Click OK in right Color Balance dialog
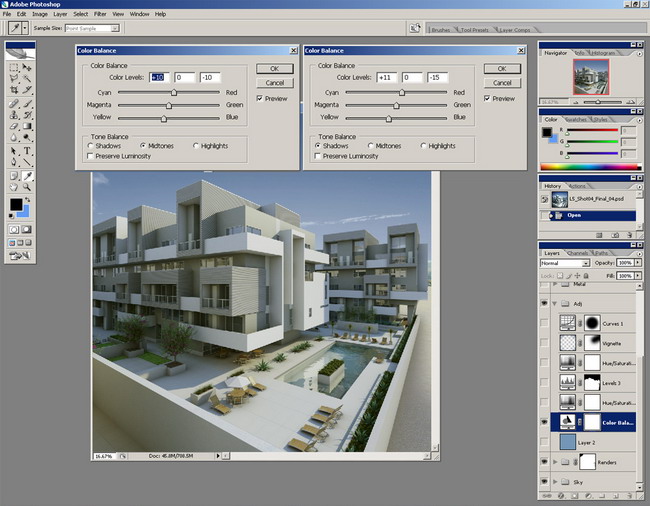Image resolution: width=650 pixels, height=506 pixels. click(502, 69)
